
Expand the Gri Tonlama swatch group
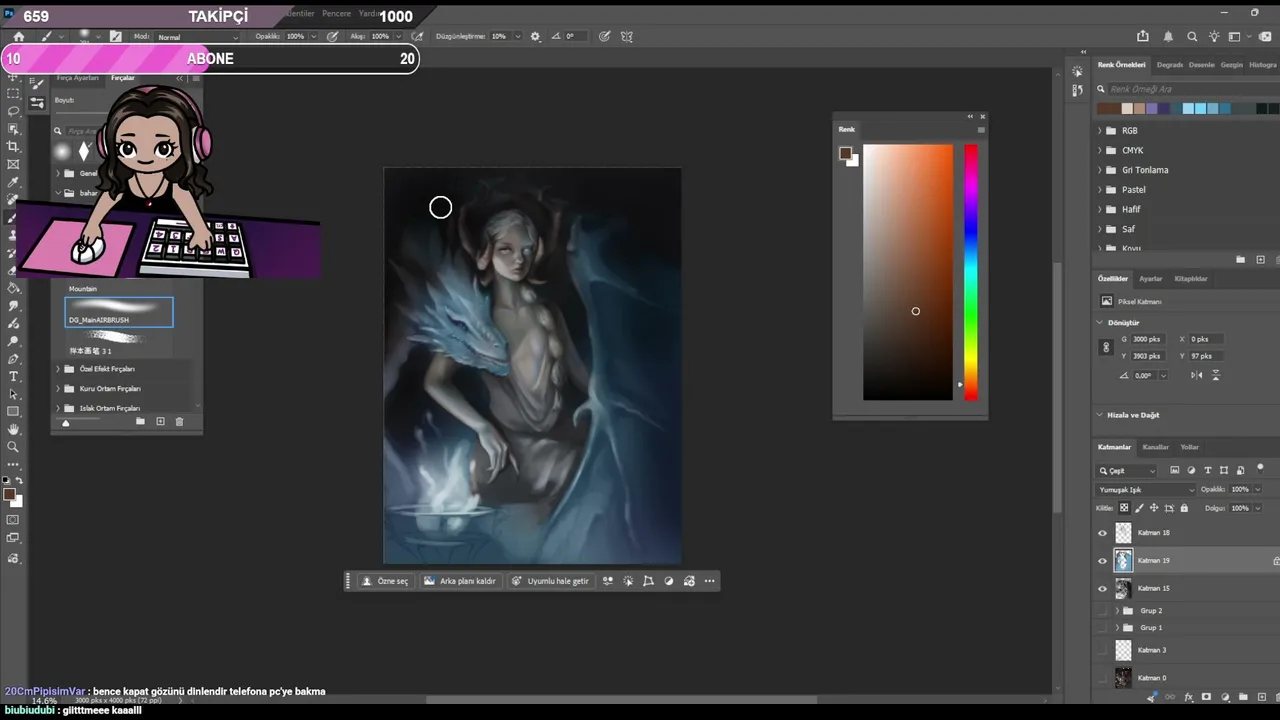pyautogui.click(x=1100, y=170)
